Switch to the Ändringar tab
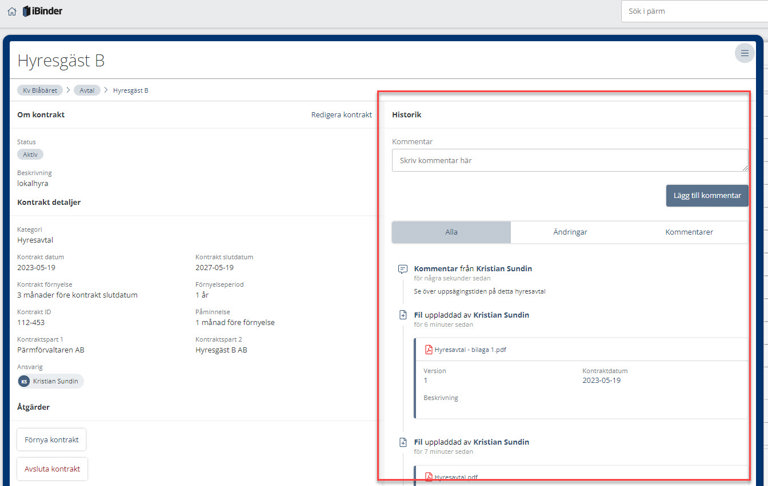This screenshot has width=768, height=486. (x=570, y=232)
